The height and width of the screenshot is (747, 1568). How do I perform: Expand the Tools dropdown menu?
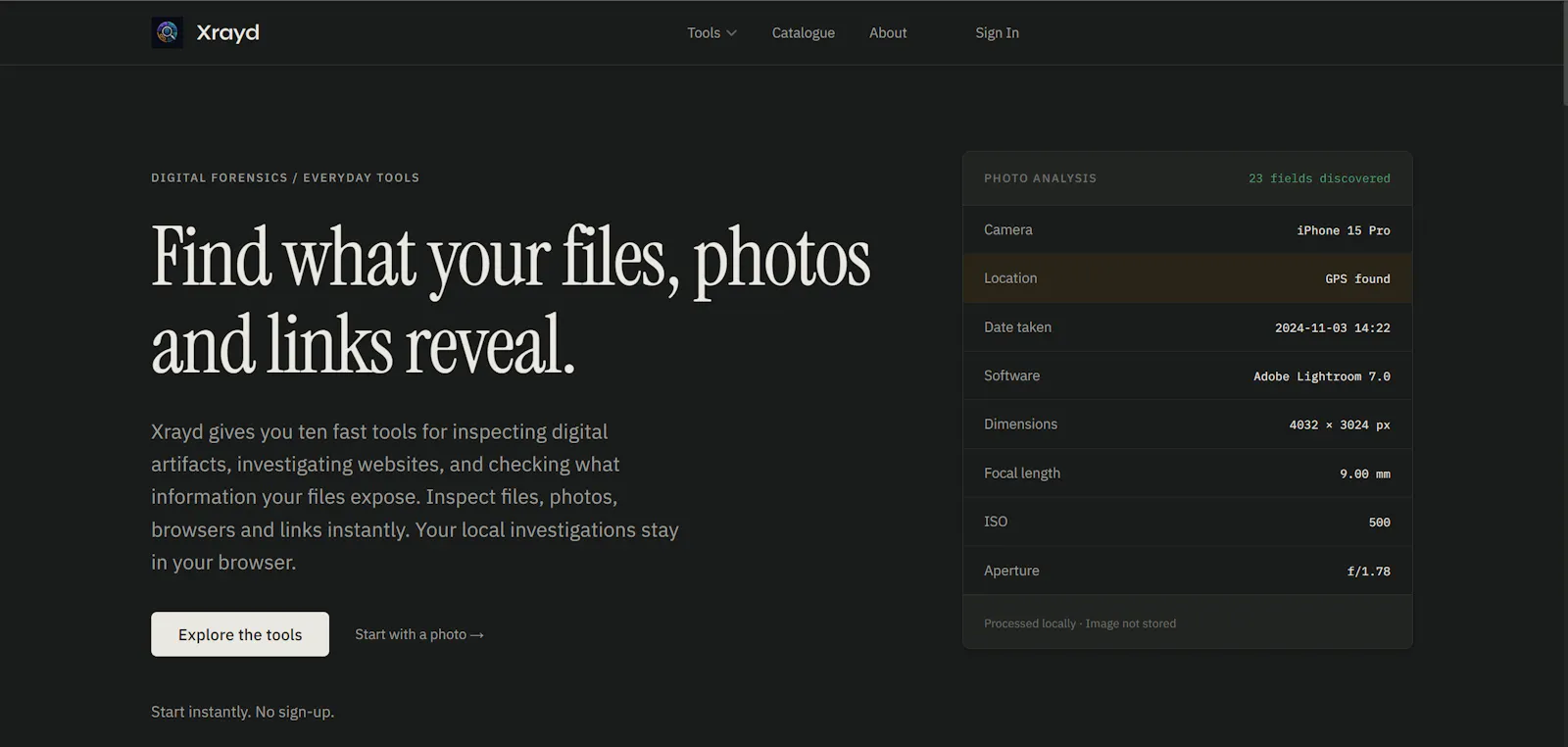(711, 32)
